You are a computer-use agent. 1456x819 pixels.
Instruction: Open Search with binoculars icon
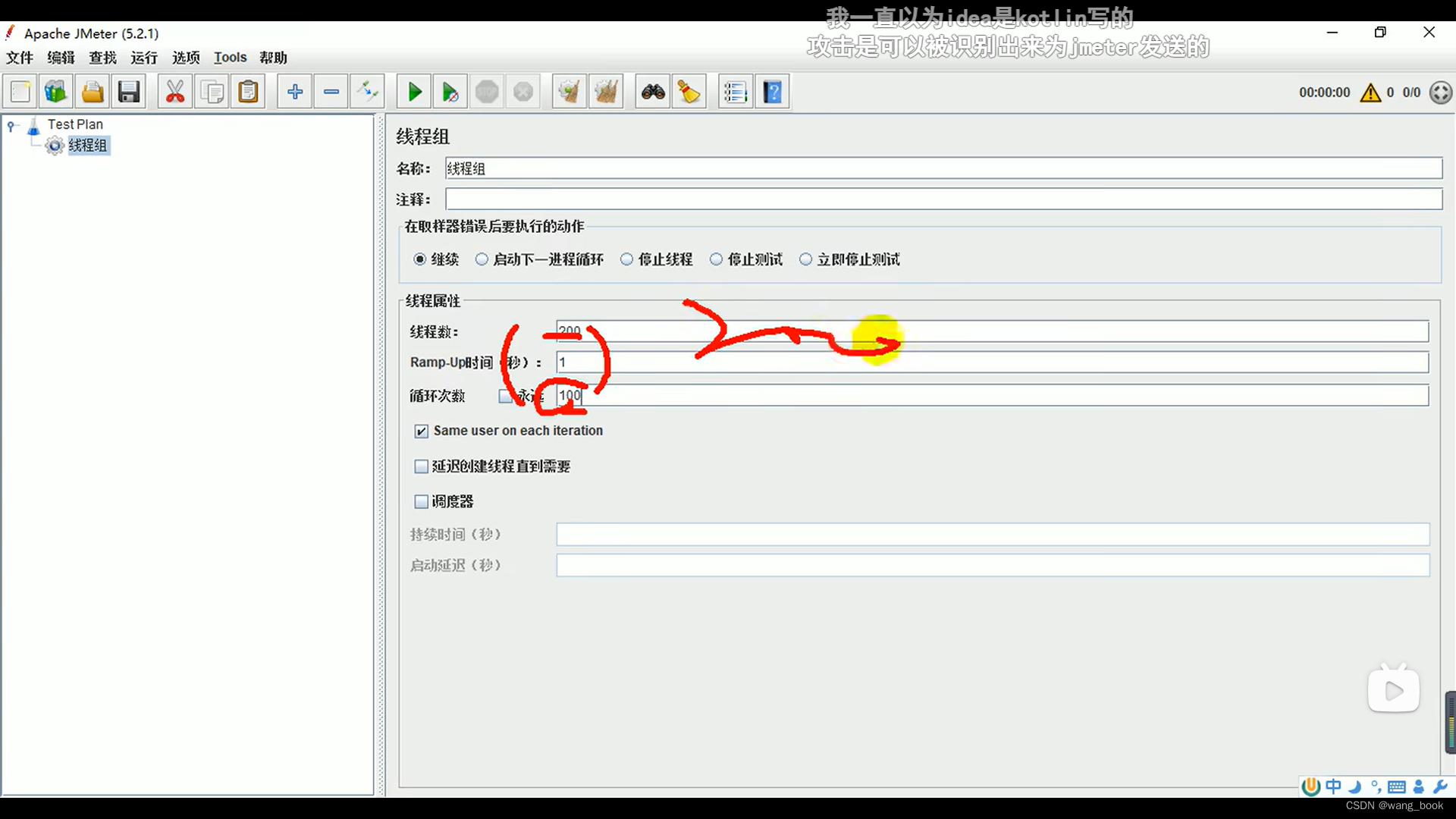(653, 93)
